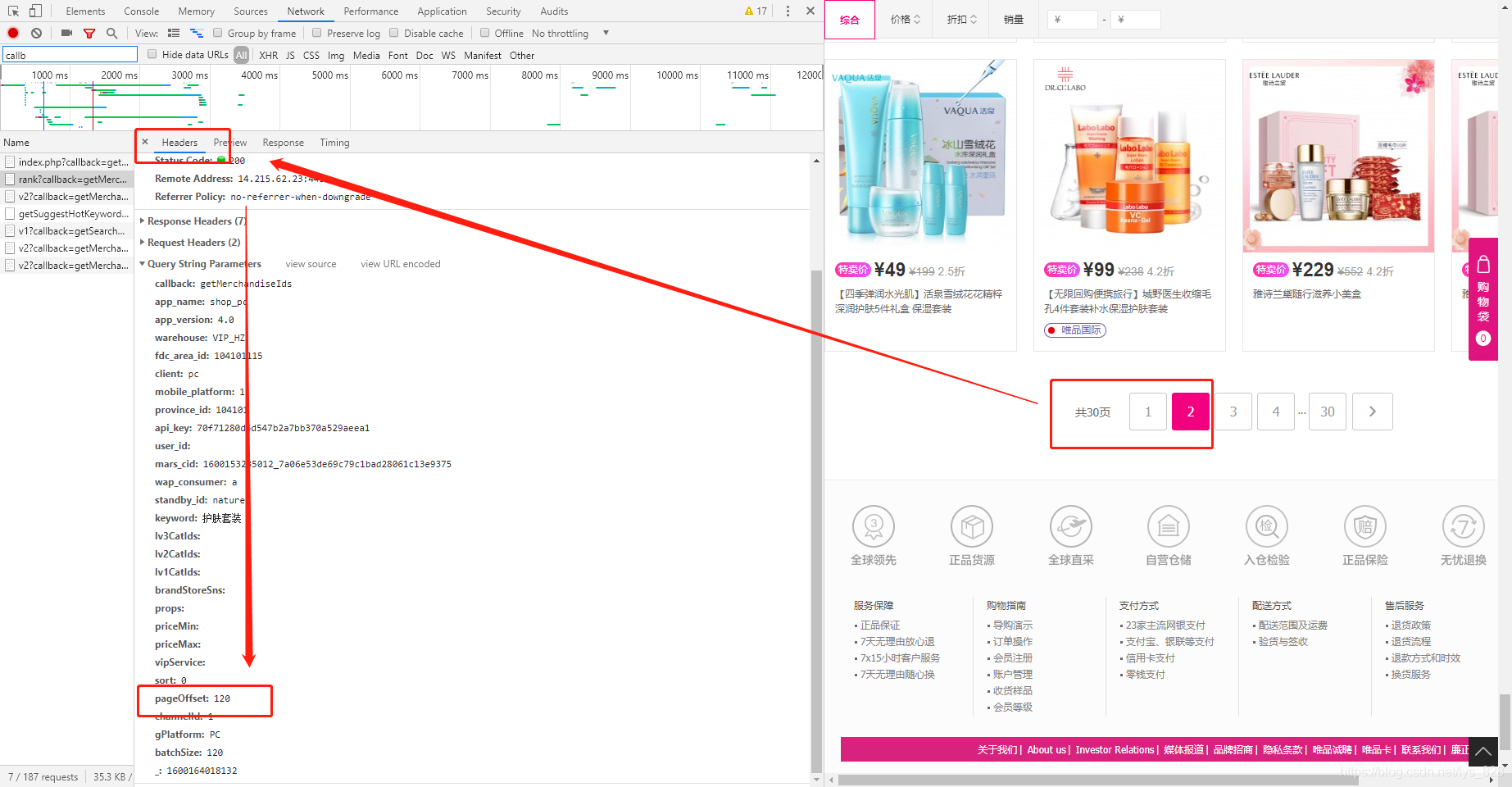
Task: Open the shopping bag sidebar icon
Action: point(1482,264)
